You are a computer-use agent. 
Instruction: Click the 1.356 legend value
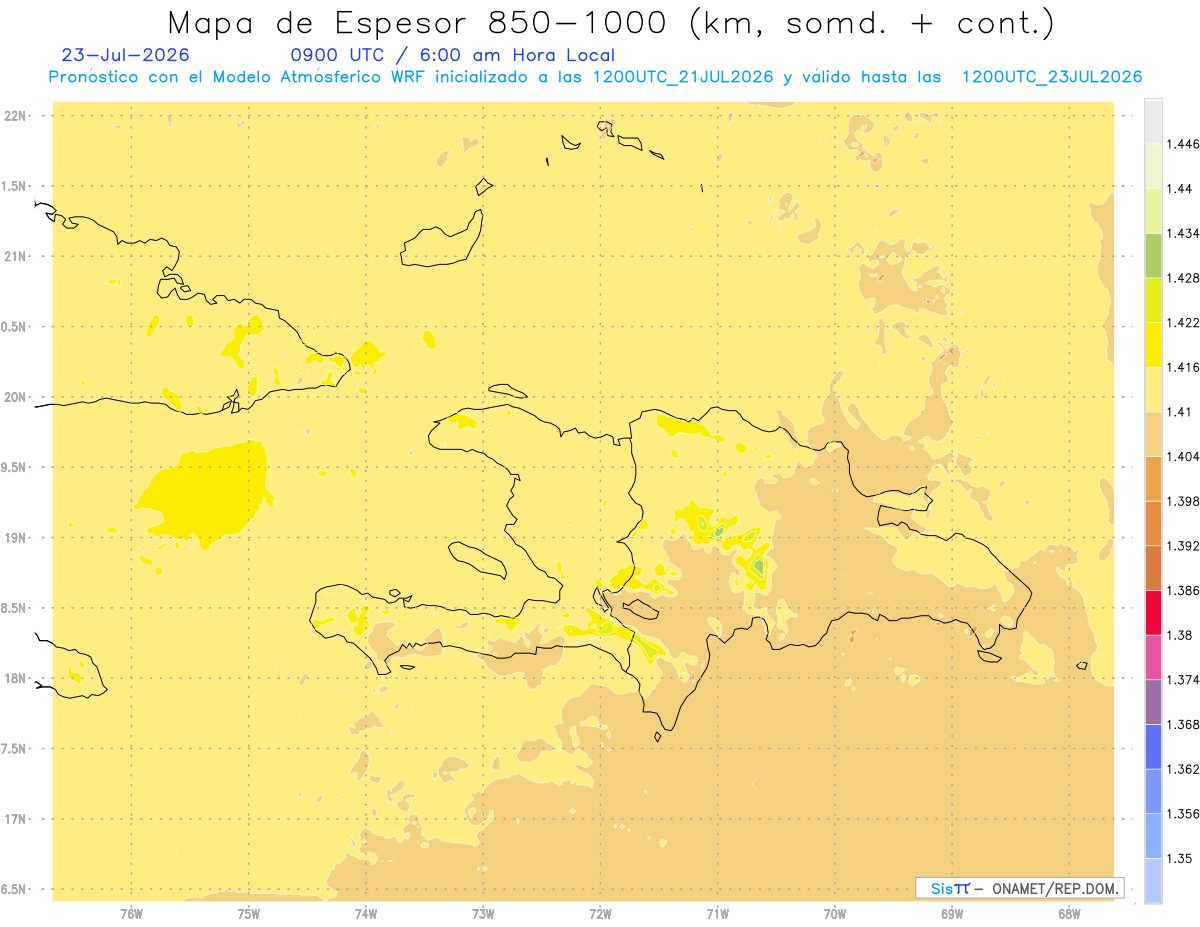pos(1182,814)
